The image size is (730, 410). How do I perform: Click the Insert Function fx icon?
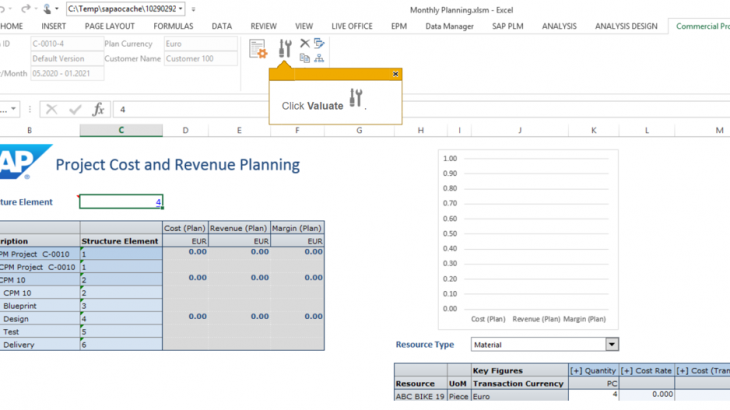[98, 109]
